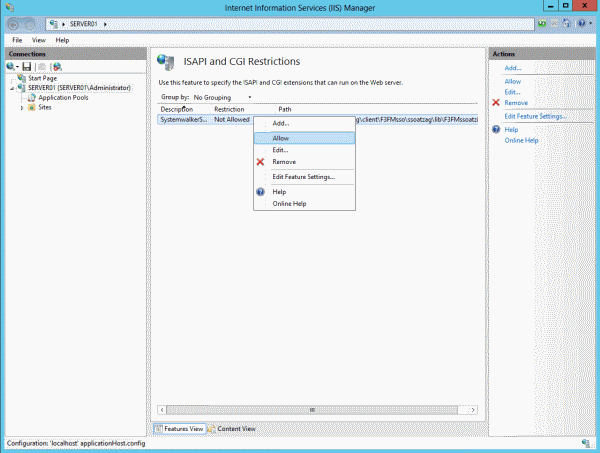Click Add... in the Actions pane
The image size is (600, 453).
[513, 68]
